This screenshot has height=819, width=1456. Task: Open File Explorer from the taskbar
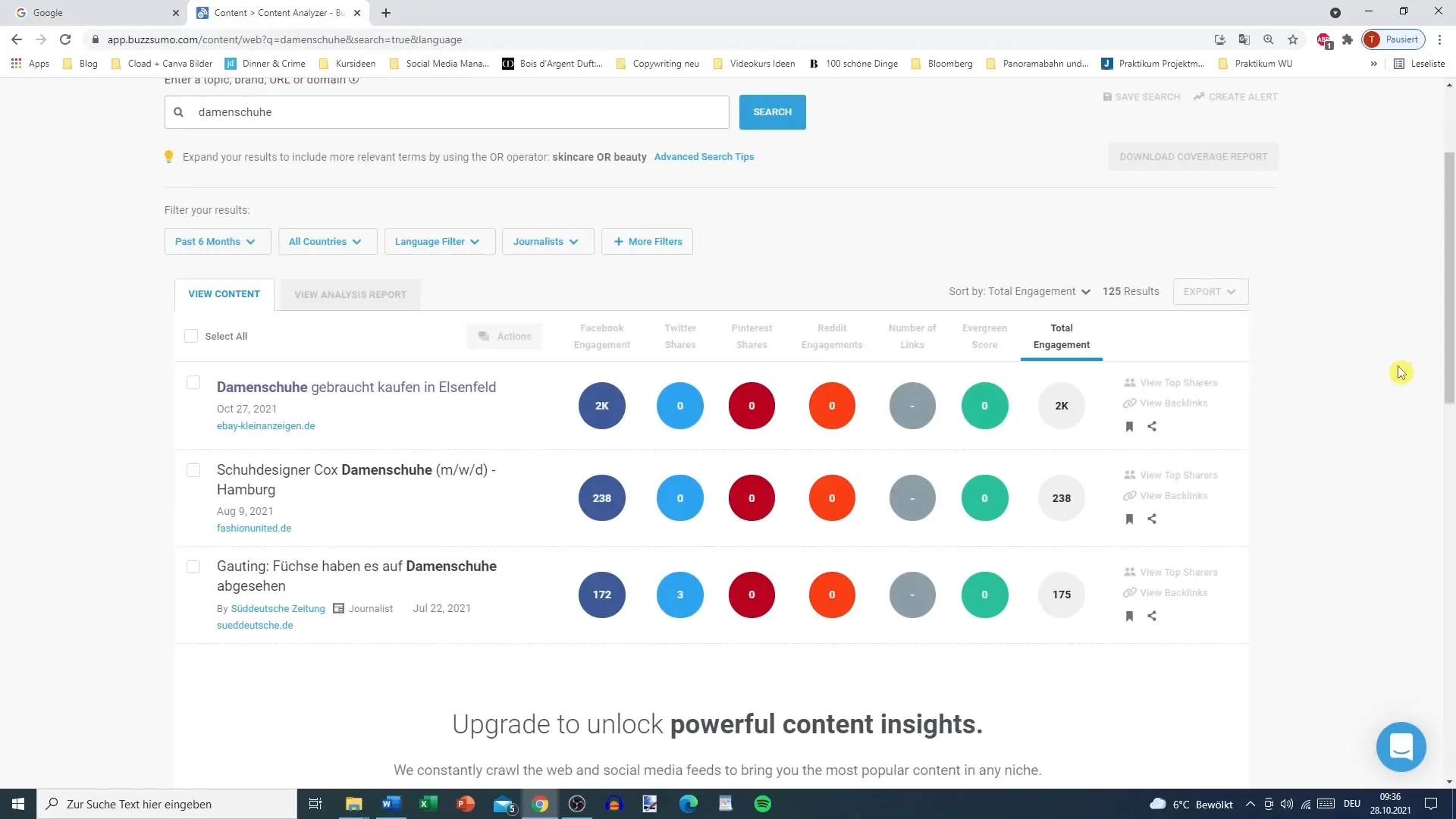click(354, 804)
